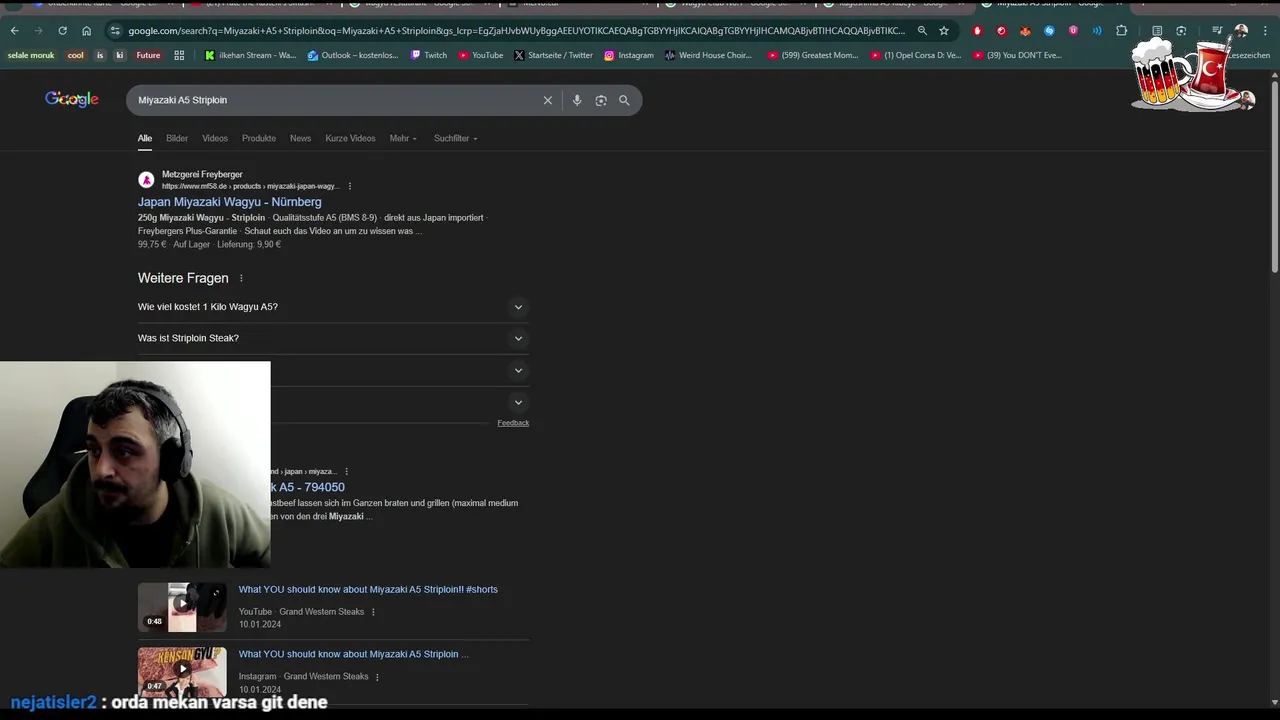Open the second red circle extension icon

pos(1001,31)
